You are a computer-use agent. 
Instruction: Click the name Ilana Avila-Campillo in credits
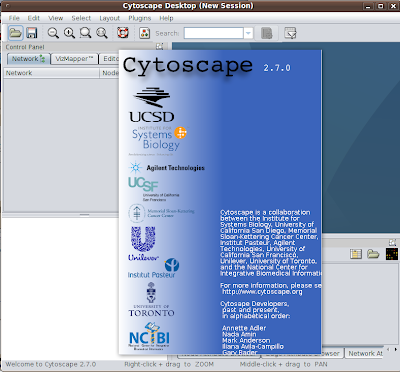point(253,346)
